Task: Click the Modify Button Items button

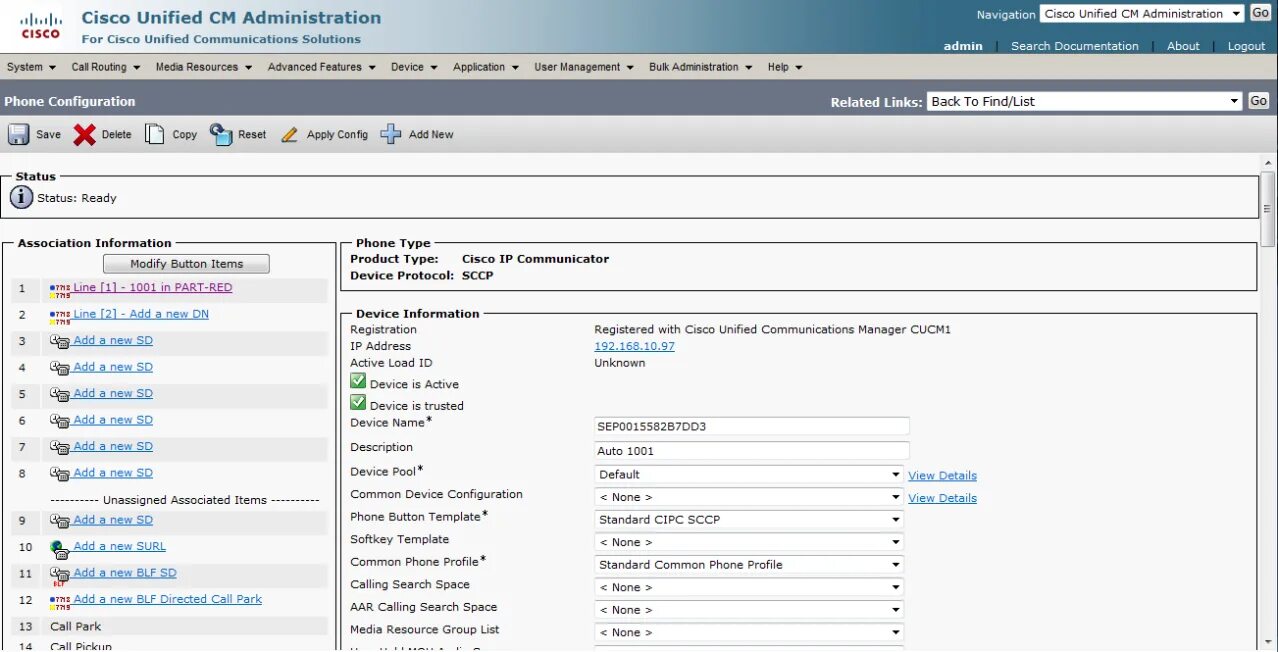Action: (187, 264)
